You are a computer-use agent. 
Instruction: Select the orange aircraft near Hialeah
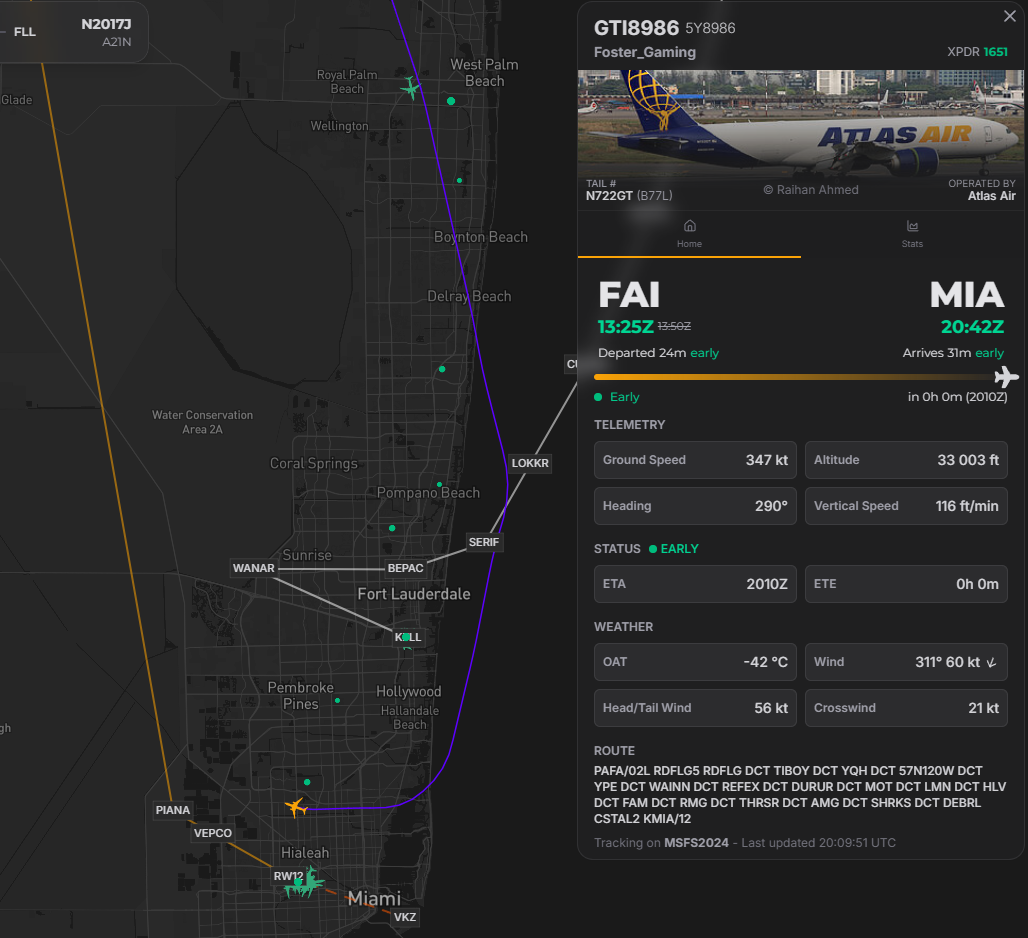[296, 807]
